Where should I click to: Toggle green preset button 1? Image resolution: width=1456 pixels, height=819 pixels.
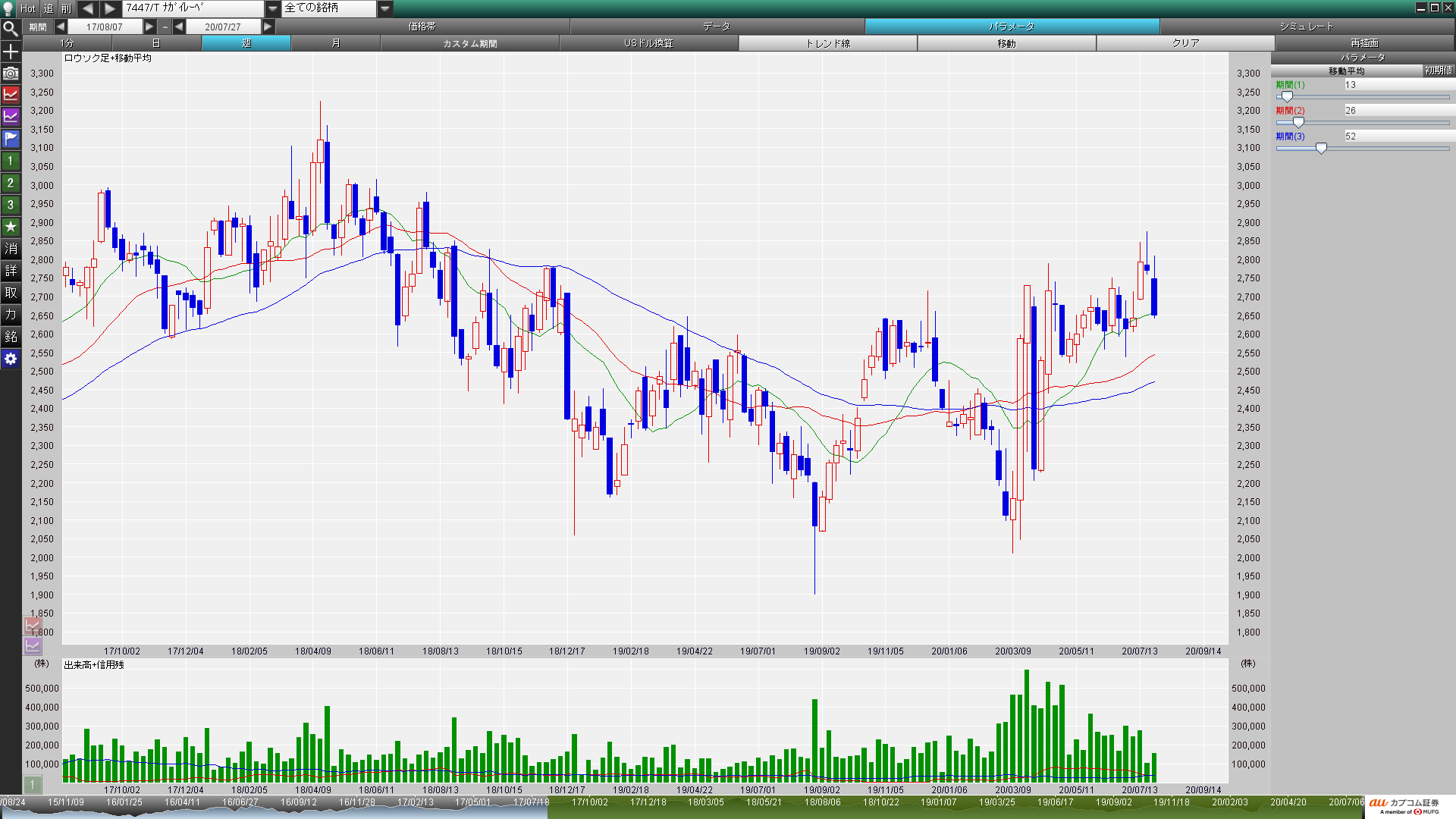(x=11, y=161)
